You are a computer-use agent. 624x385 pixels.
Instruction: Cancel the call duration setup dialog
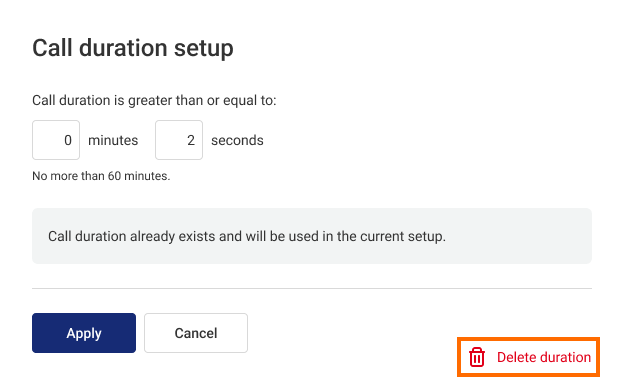[x=196, y=333]
